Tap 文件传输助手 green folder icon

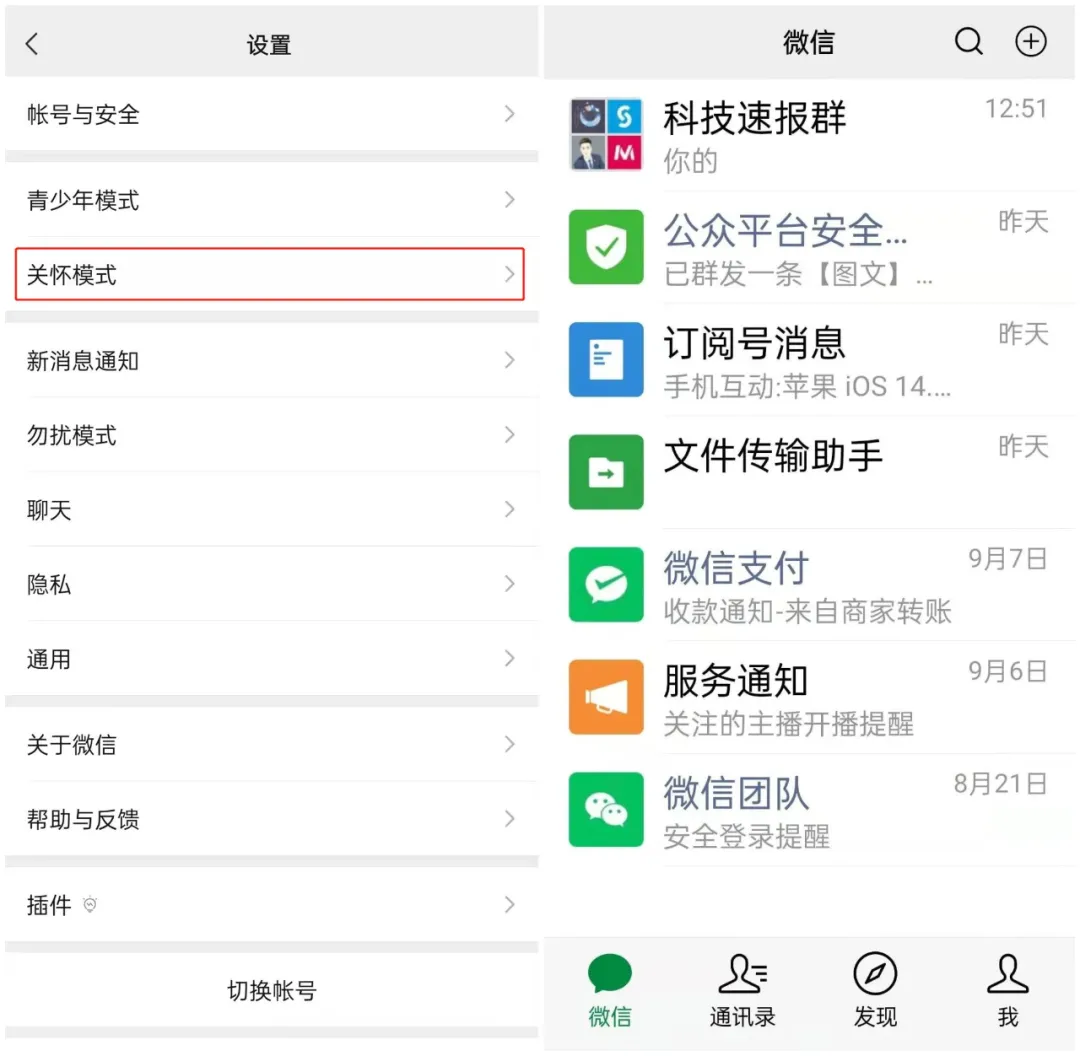click(606, 472)
